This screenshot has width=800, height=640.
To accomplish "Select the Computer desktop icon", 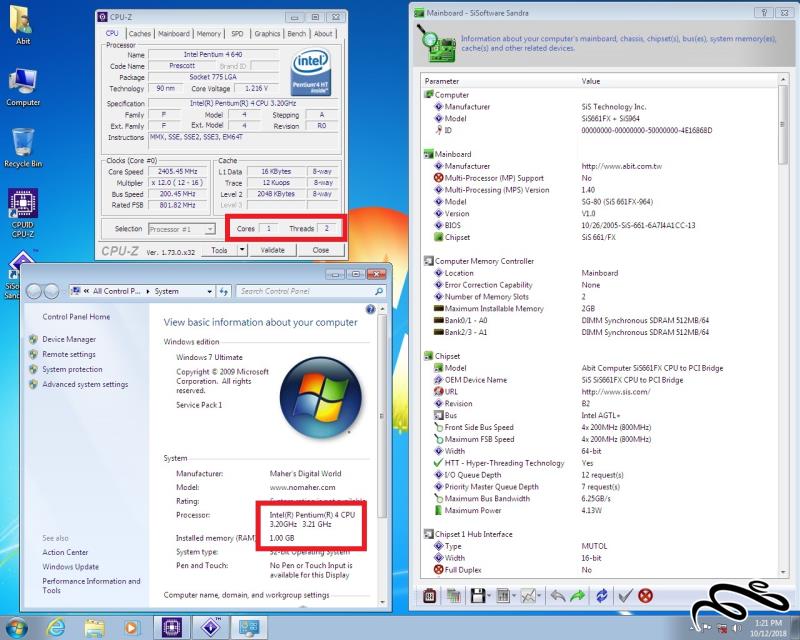I will point(22,87).
